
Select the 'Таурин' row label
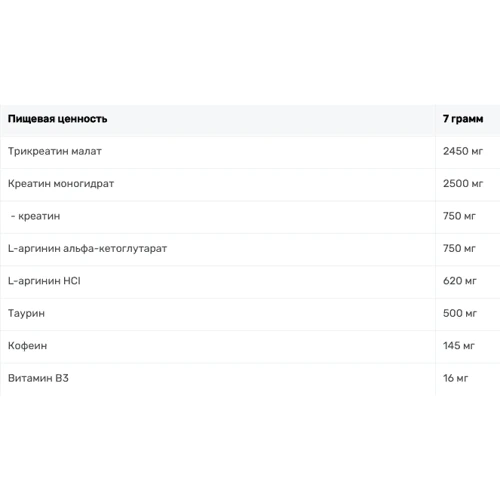26,314
